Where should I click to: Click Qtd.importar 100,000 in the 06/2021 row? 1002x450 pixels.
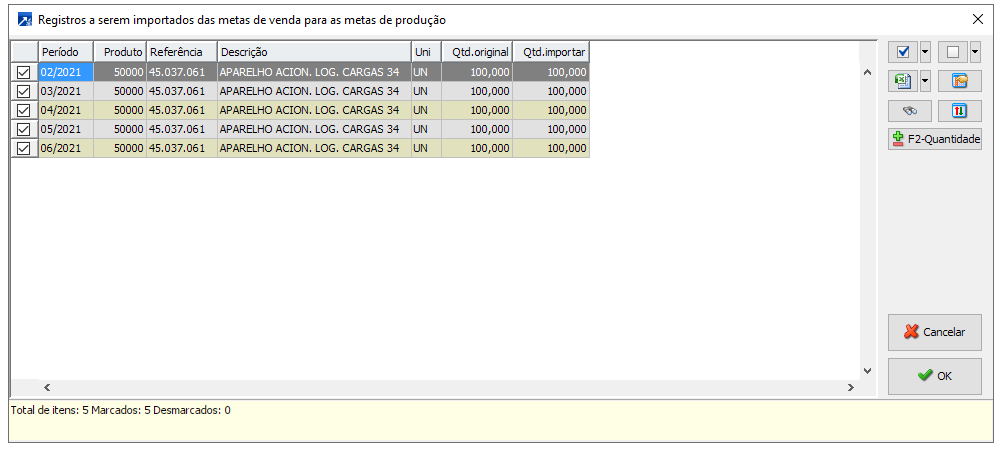coord(551,148)
